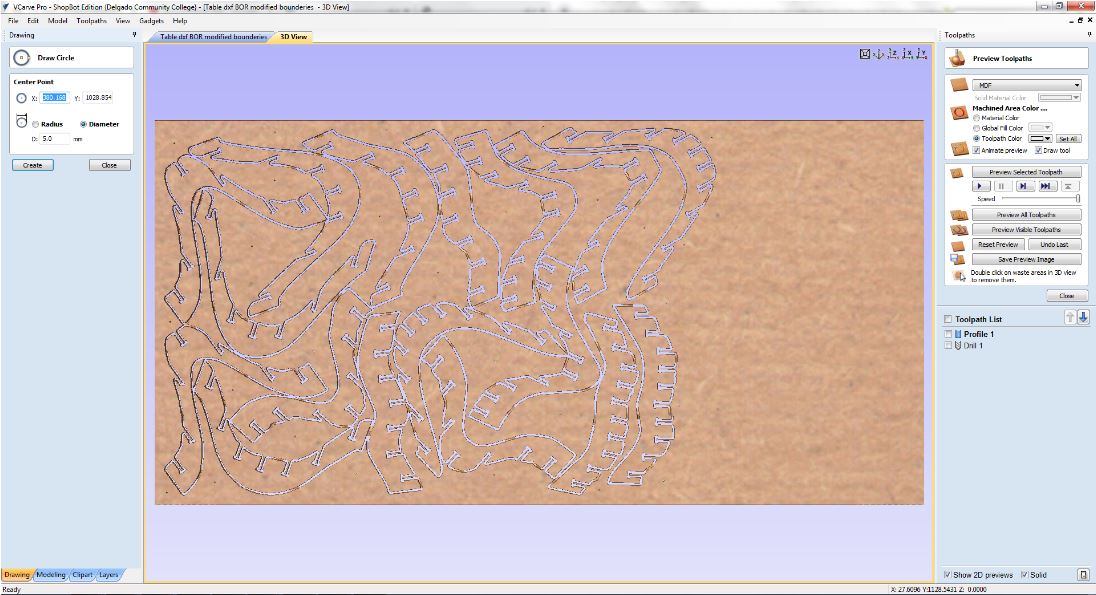Check the Profile 1 toolpath checkbox
Screen dimensions: 1096x595
pos(949,334)
